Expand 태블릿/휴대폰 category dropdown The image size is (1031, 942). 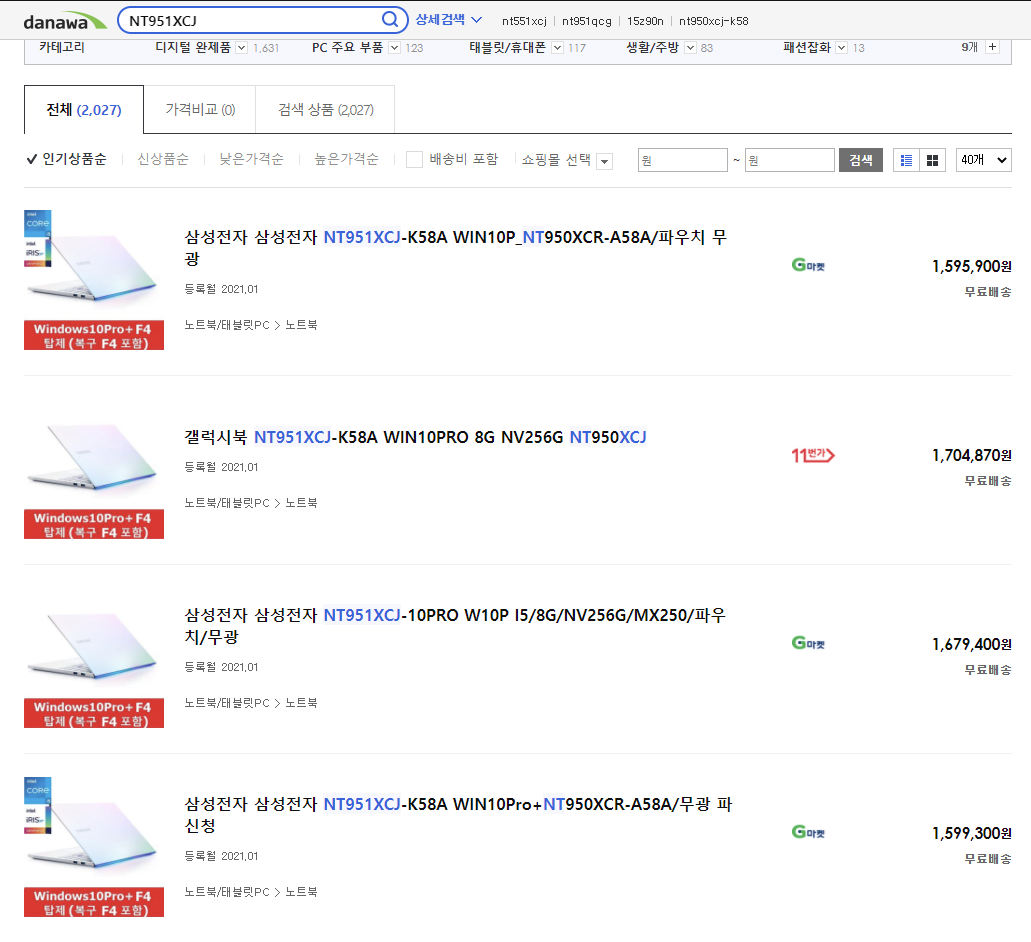coord(558,47)
